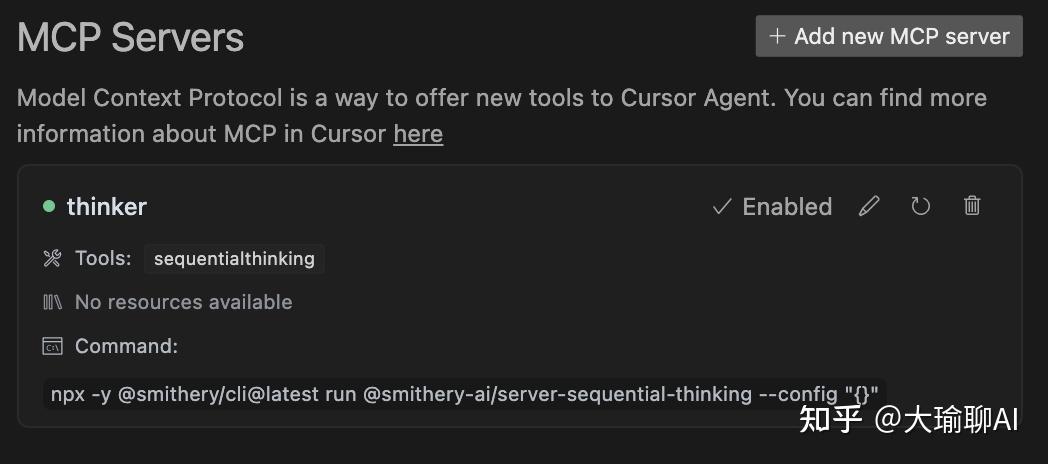The width and height of the screenshot is (1048, 464).
Task: Click the green status dot beside thinker
Action: pyautogui.click(x=49, y=206)
